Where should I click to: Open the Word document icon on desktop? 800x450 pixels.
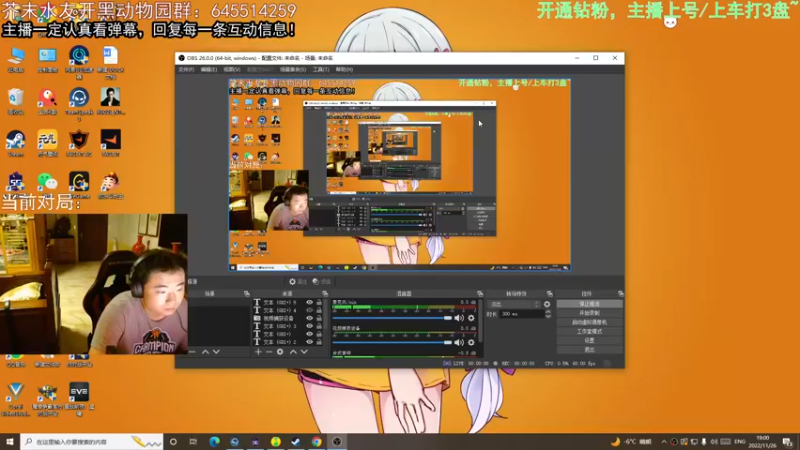[110, 62]
